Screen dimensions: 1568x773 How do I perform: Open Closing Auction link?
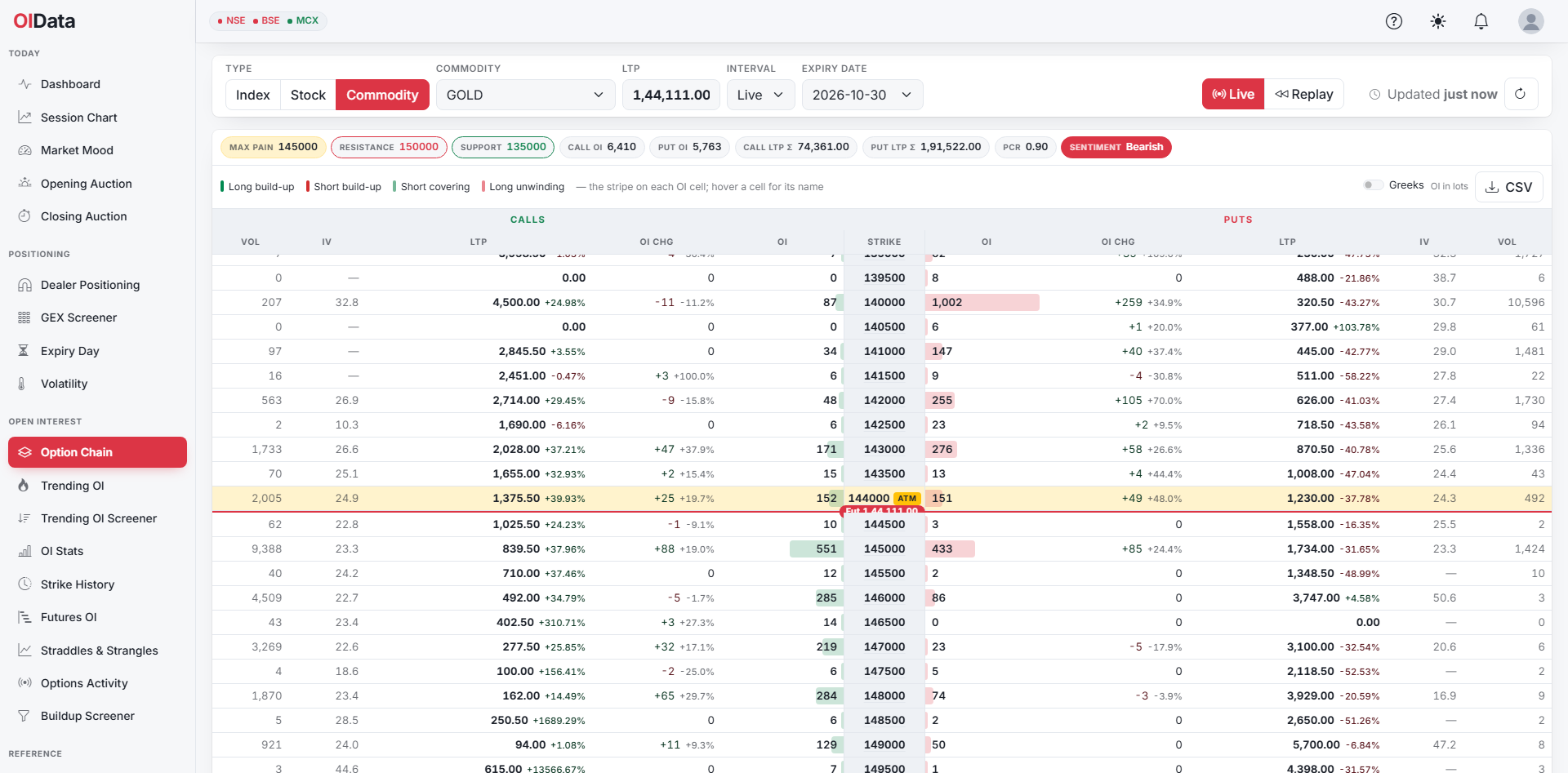[x=97, y=216]
